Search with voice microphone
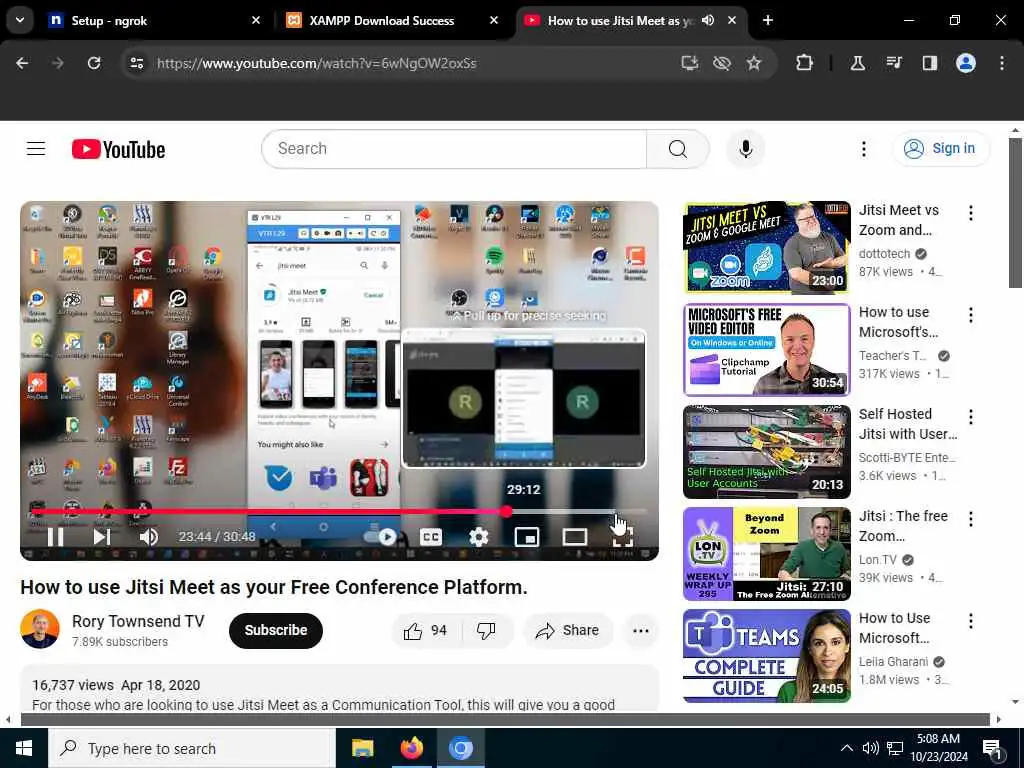 pyautogui.click(x=746, y=149)
